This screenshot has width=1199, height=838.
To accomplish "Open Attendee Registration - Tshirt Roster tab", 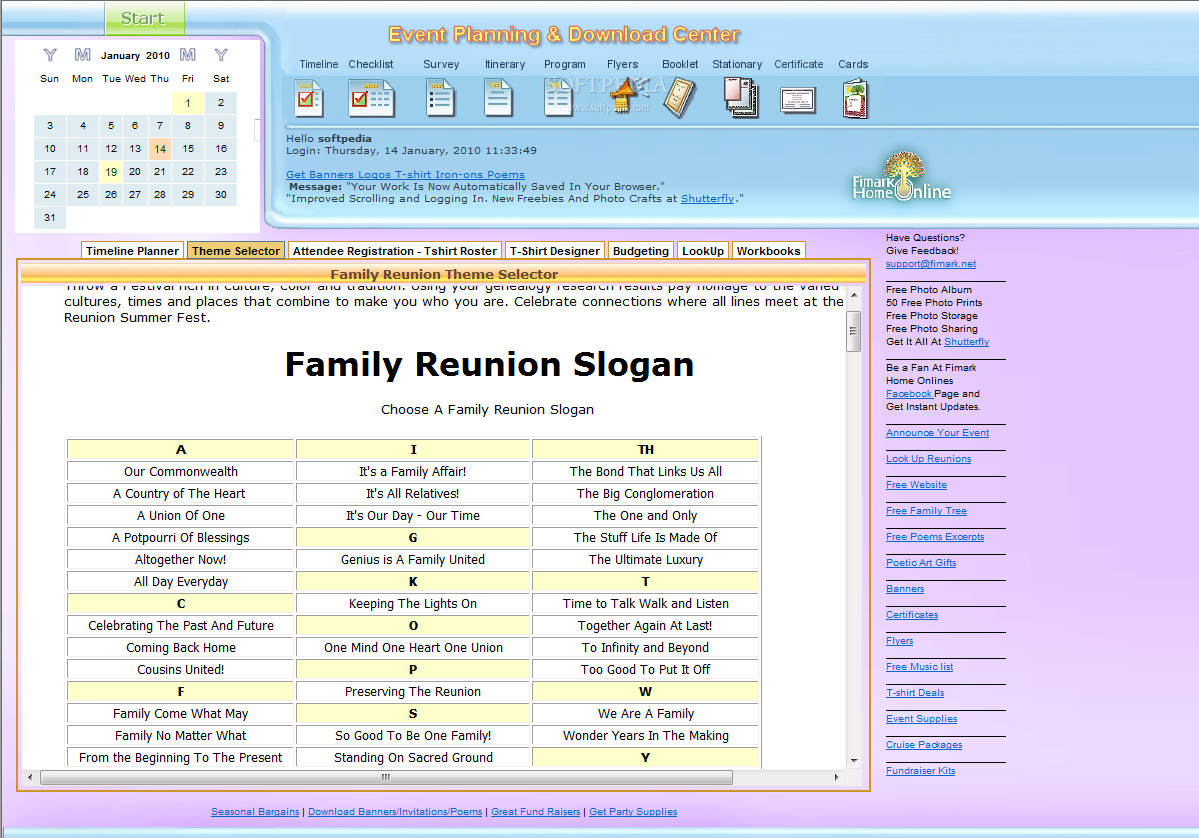I will [395, 251].
